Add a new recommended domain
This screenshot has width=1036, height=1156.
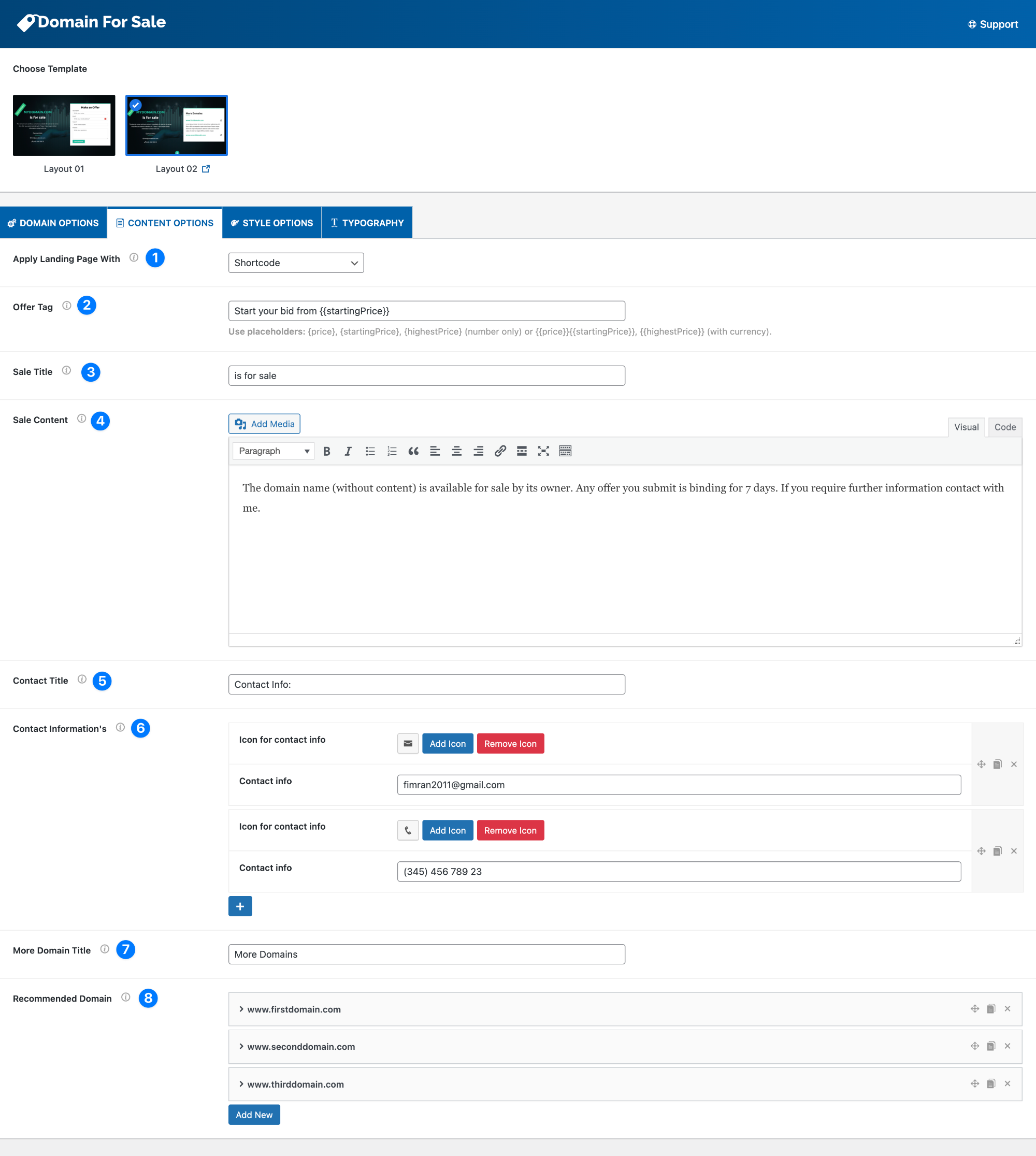pyautogui.click(x=254, y=1115)
